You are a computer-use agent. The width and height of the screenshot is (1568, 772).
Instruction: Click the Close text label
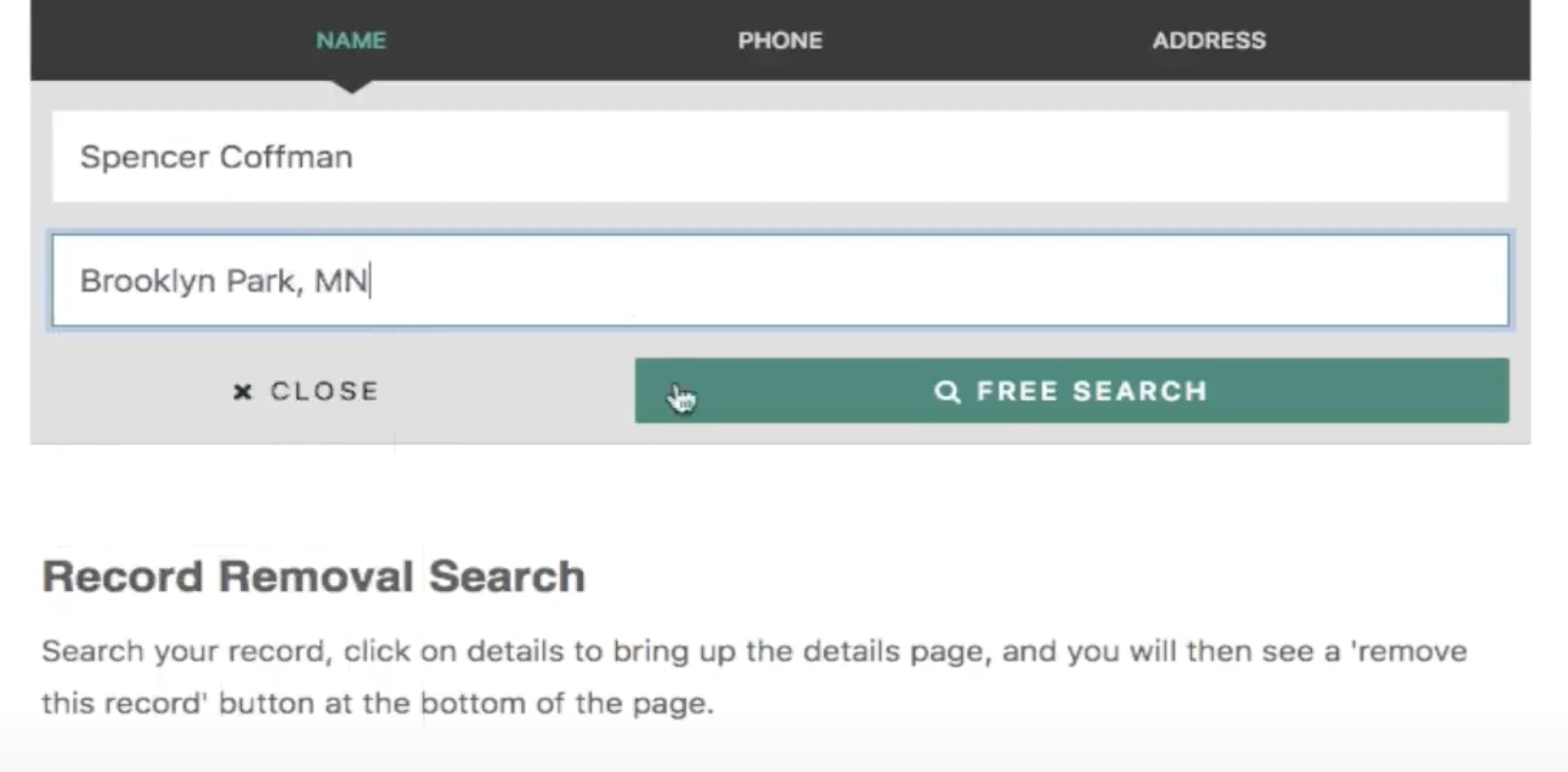(324, 392)
